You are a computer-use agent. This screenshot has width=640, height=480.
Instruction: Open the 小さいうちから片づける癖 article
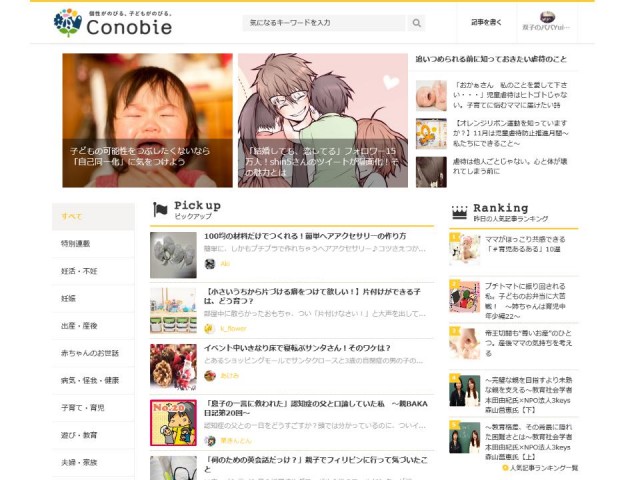pos(312,296)
